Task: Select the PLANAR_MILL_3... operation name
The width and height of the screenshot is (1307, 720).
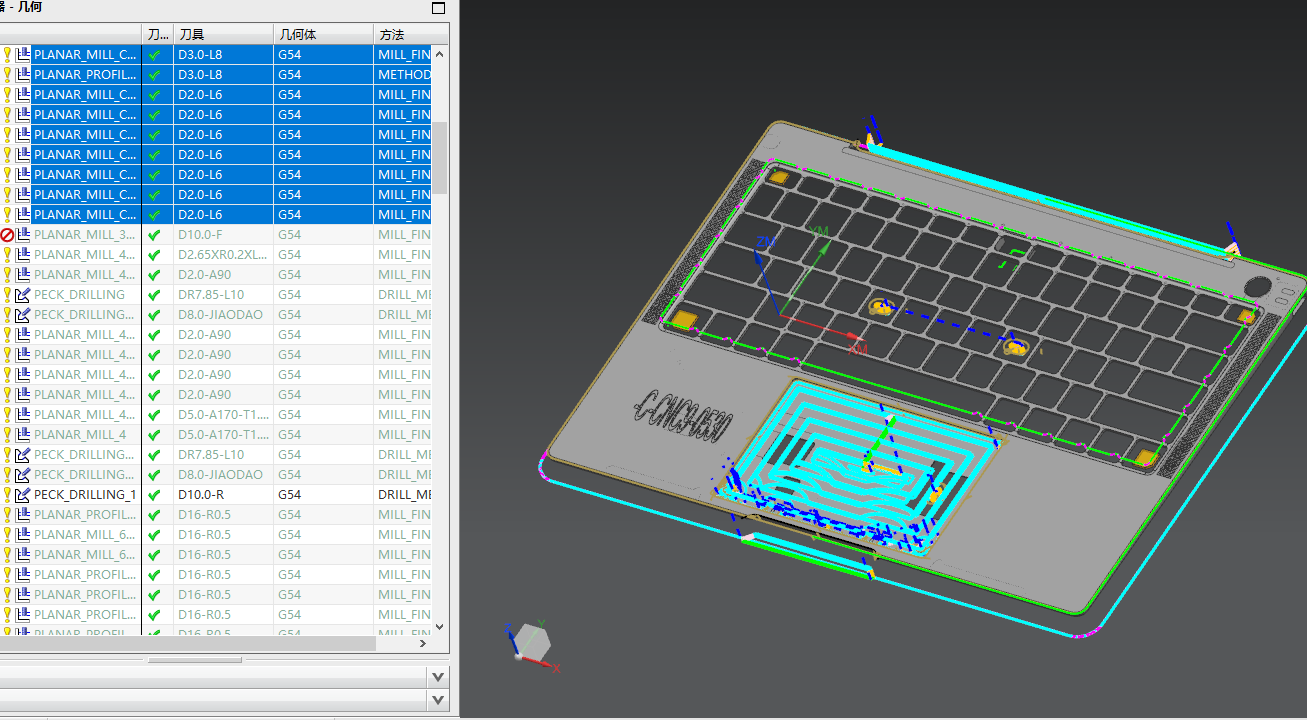Action: 85,235
